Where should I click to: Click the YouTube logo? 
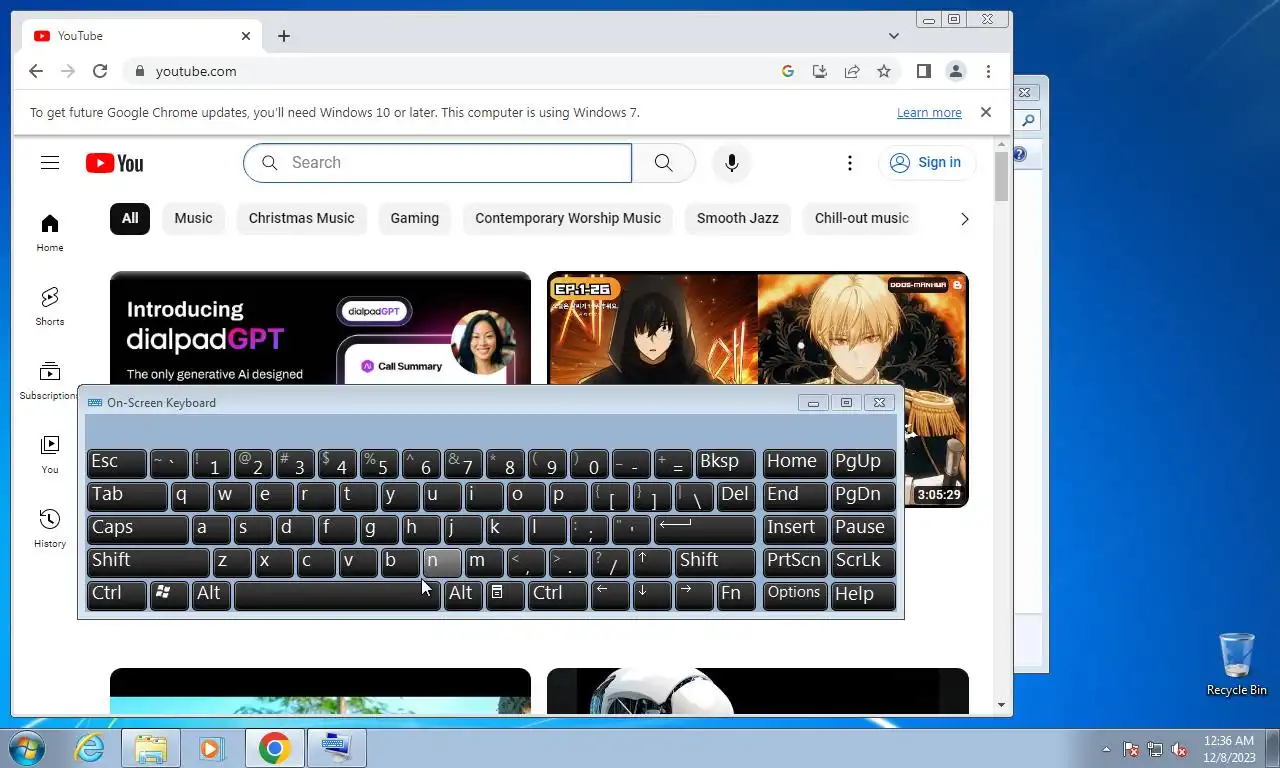tap(115, 163)
